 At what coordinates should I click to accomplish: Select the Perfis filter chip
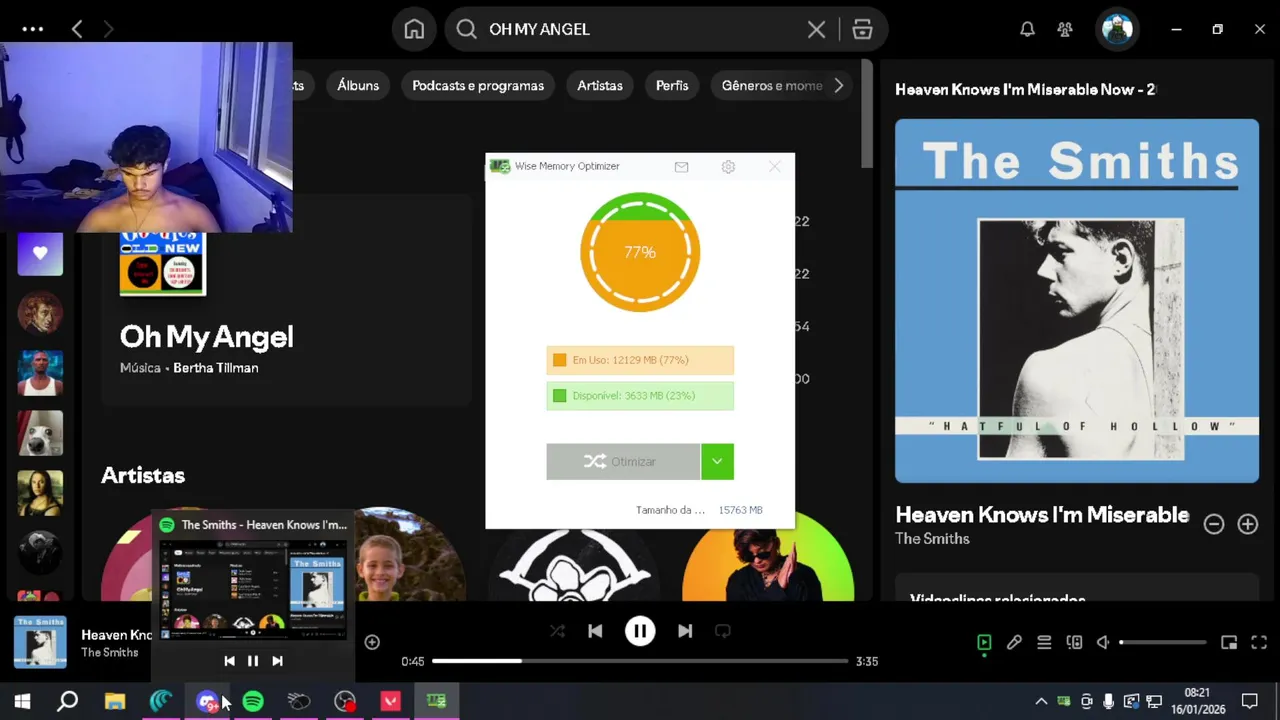coord(672,85)
